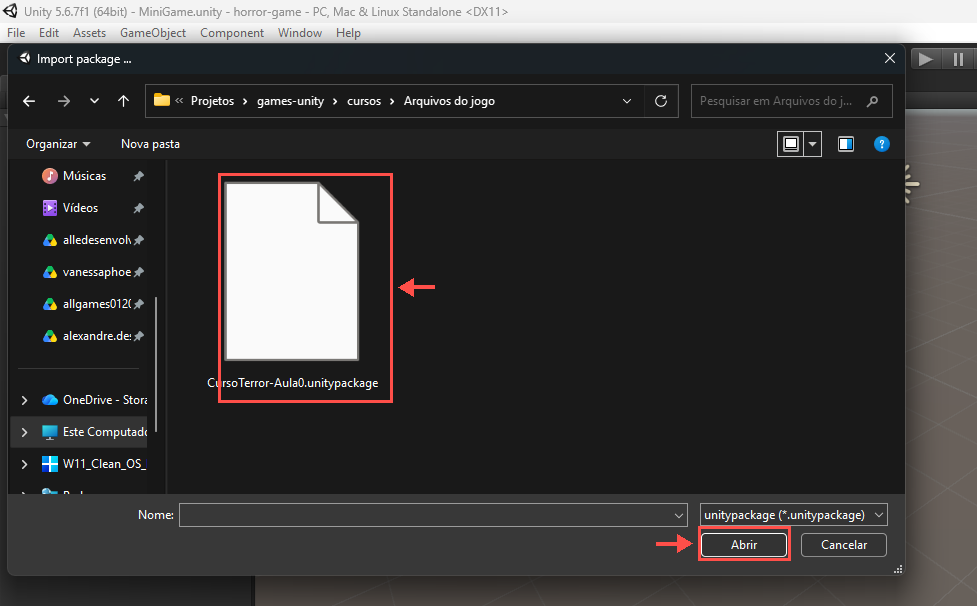Click the Abrir button
Screen dimensions: 977x606
tap(744, 545)
